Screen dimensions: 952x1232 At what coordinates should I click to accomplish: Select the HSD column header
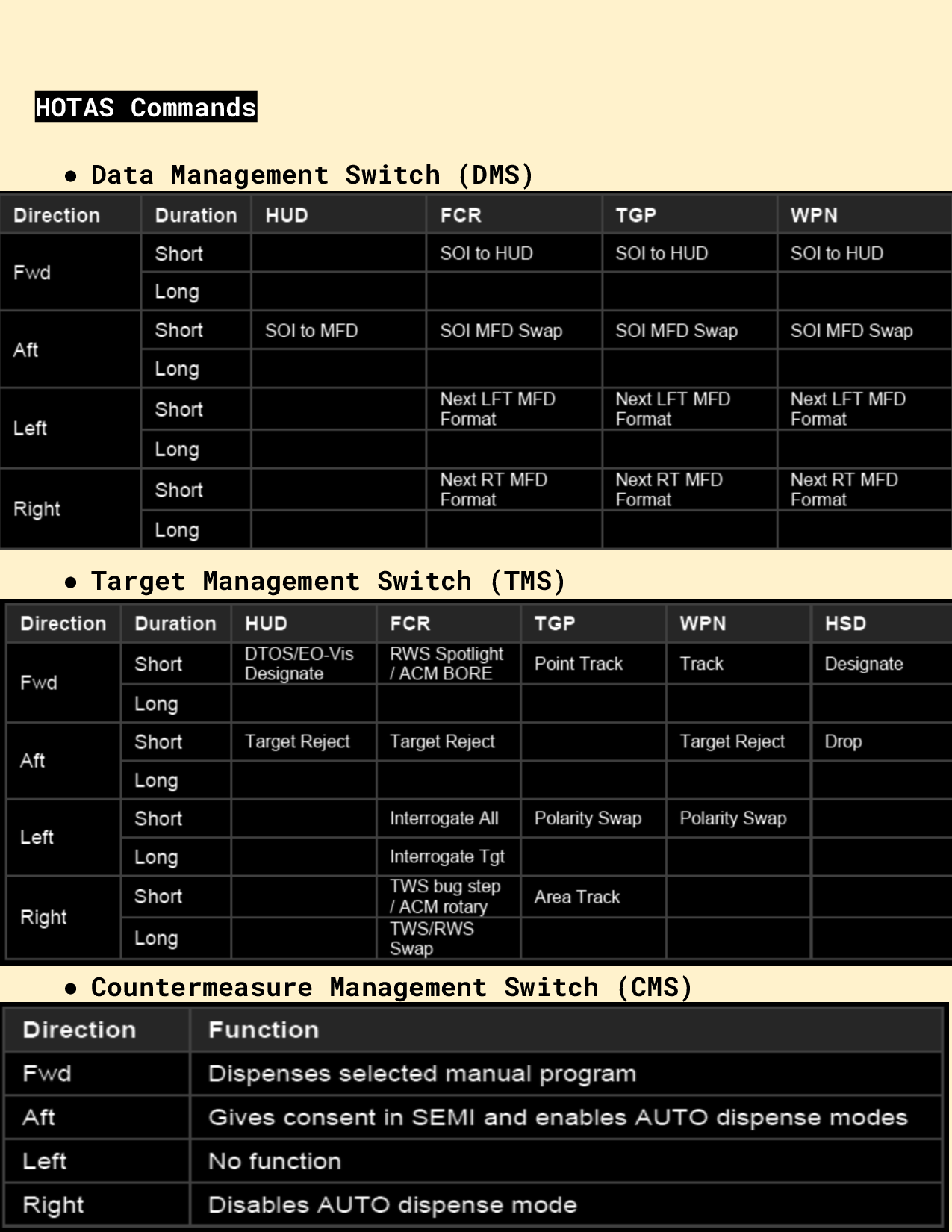(x=844, y=623)
